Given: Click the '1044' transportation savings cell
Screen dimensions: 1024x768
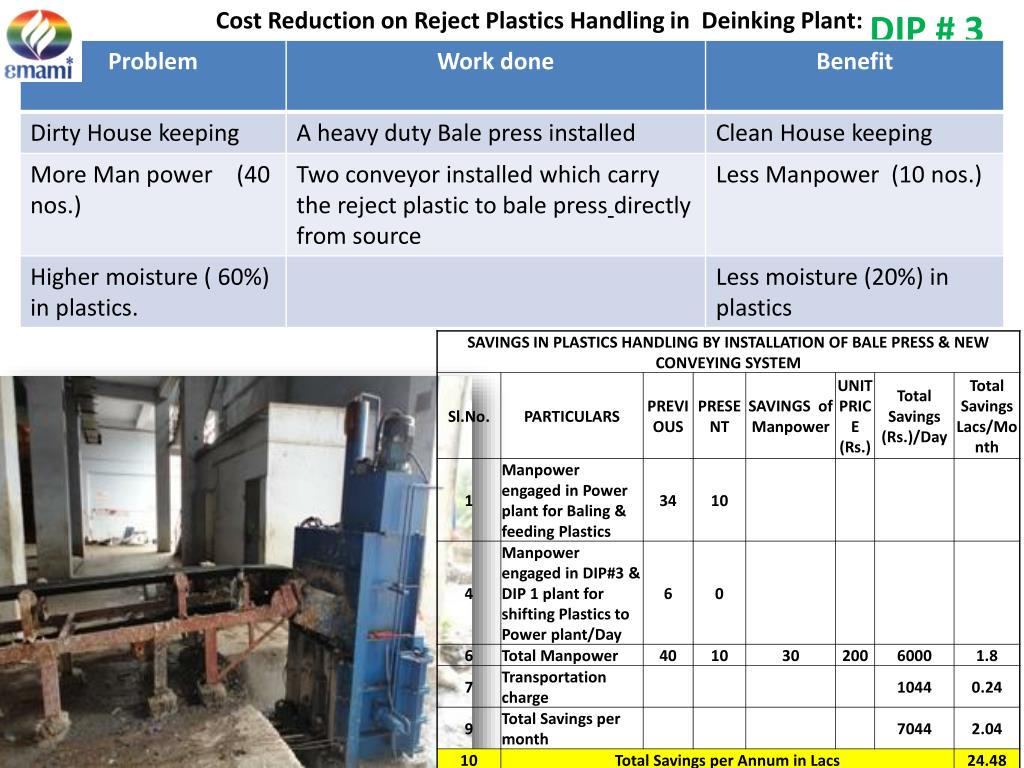Looking at the screenshot, I should [914, 687].
